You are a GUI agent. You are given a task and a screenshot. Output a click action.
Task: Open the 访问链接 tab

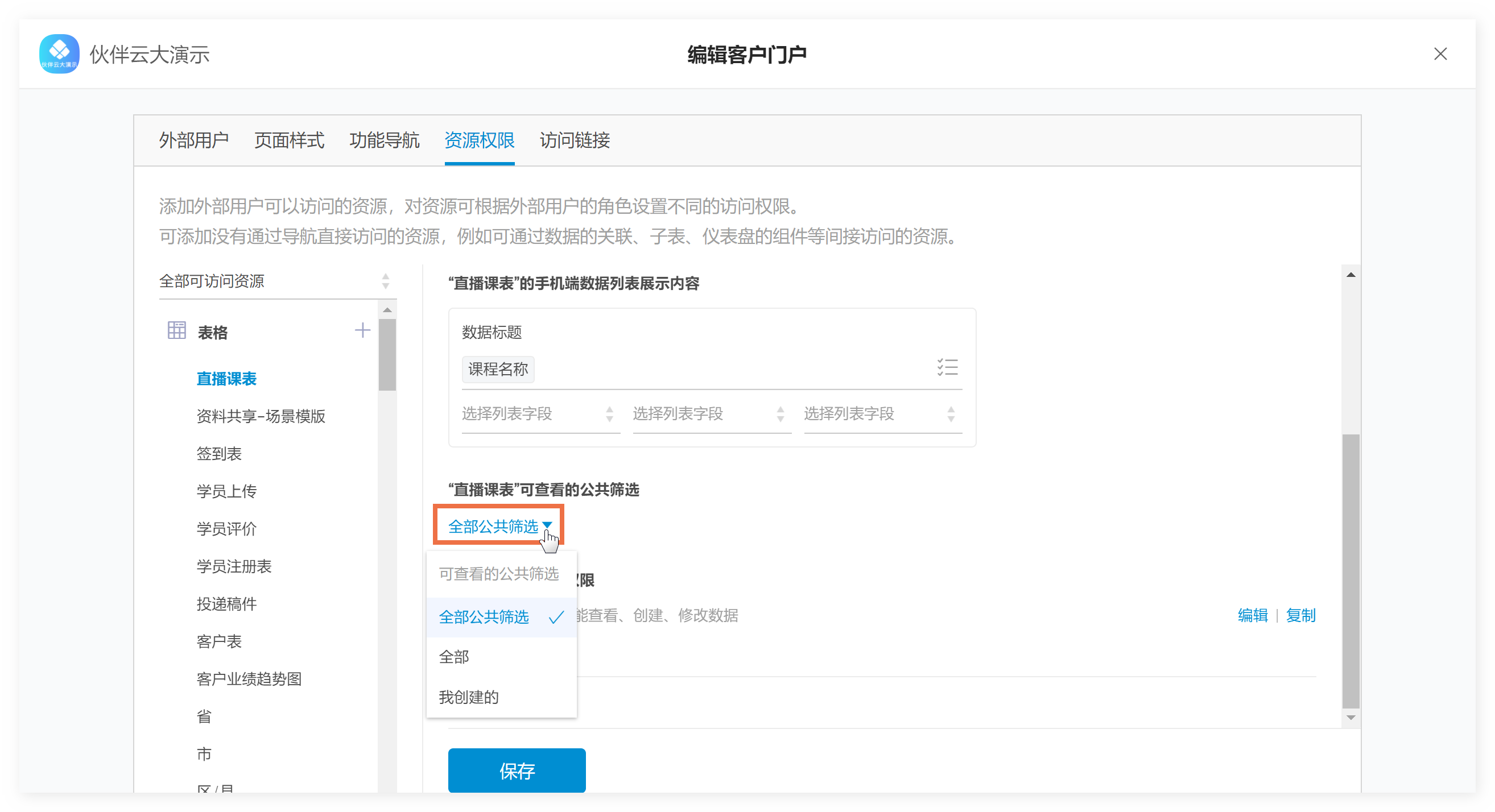click(x=575, y=140)
